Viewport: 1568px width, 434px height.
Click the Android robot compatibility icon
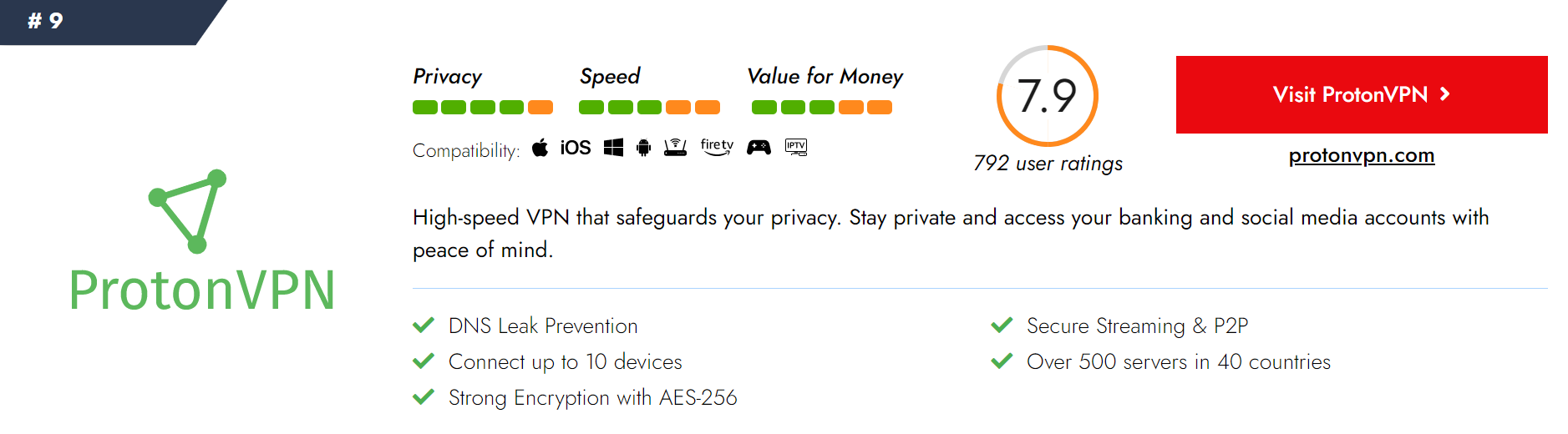[643, 148]
